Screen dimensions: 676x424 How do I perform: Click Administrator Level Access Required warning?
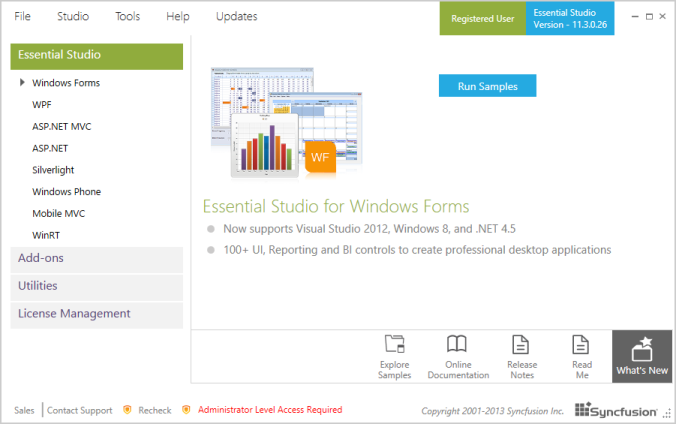(x=270, y=410)
